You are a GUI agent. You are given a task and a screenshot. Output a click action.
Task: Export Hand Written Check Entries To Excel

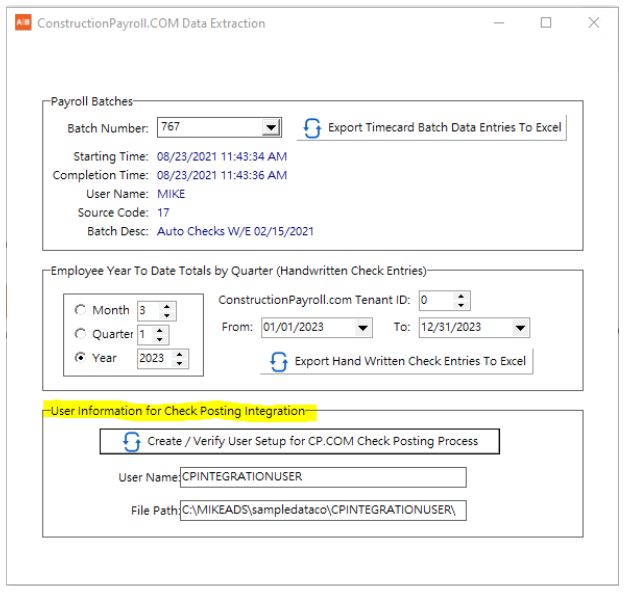point(397,361)
